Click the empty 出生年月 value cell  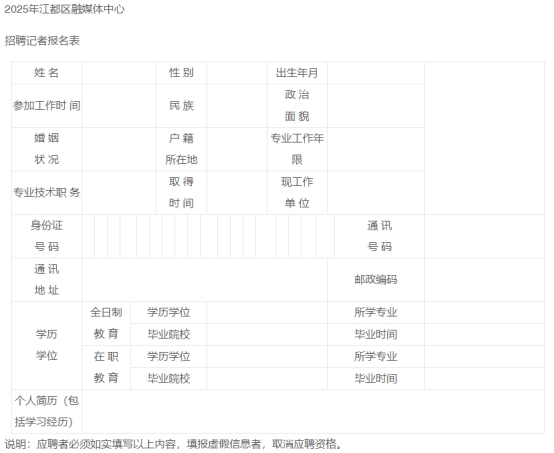coord(376,73)
